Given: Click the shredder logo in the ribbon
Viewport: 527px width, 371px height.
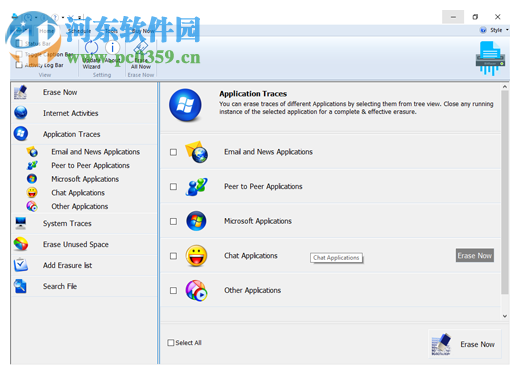Looking at the screenshot, I should (490, 58).
